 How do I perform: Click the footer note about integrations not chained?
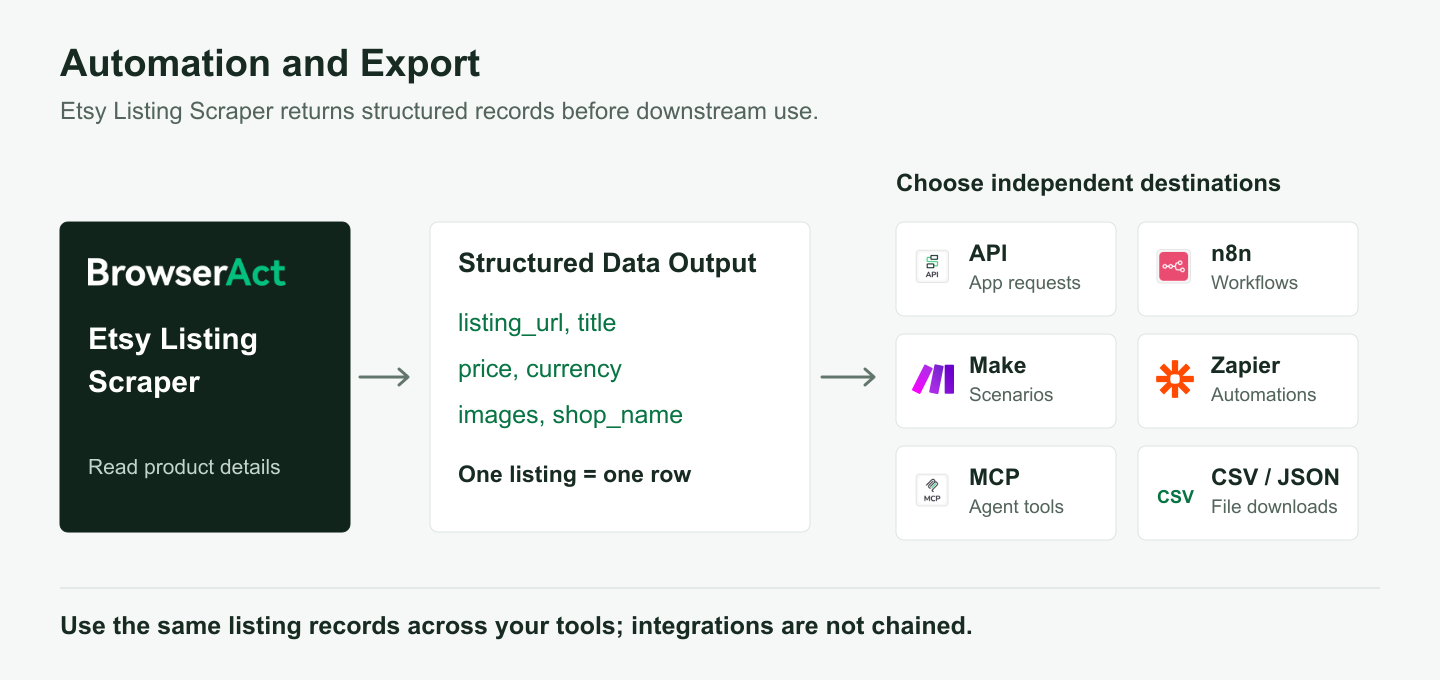coord(516,626)
